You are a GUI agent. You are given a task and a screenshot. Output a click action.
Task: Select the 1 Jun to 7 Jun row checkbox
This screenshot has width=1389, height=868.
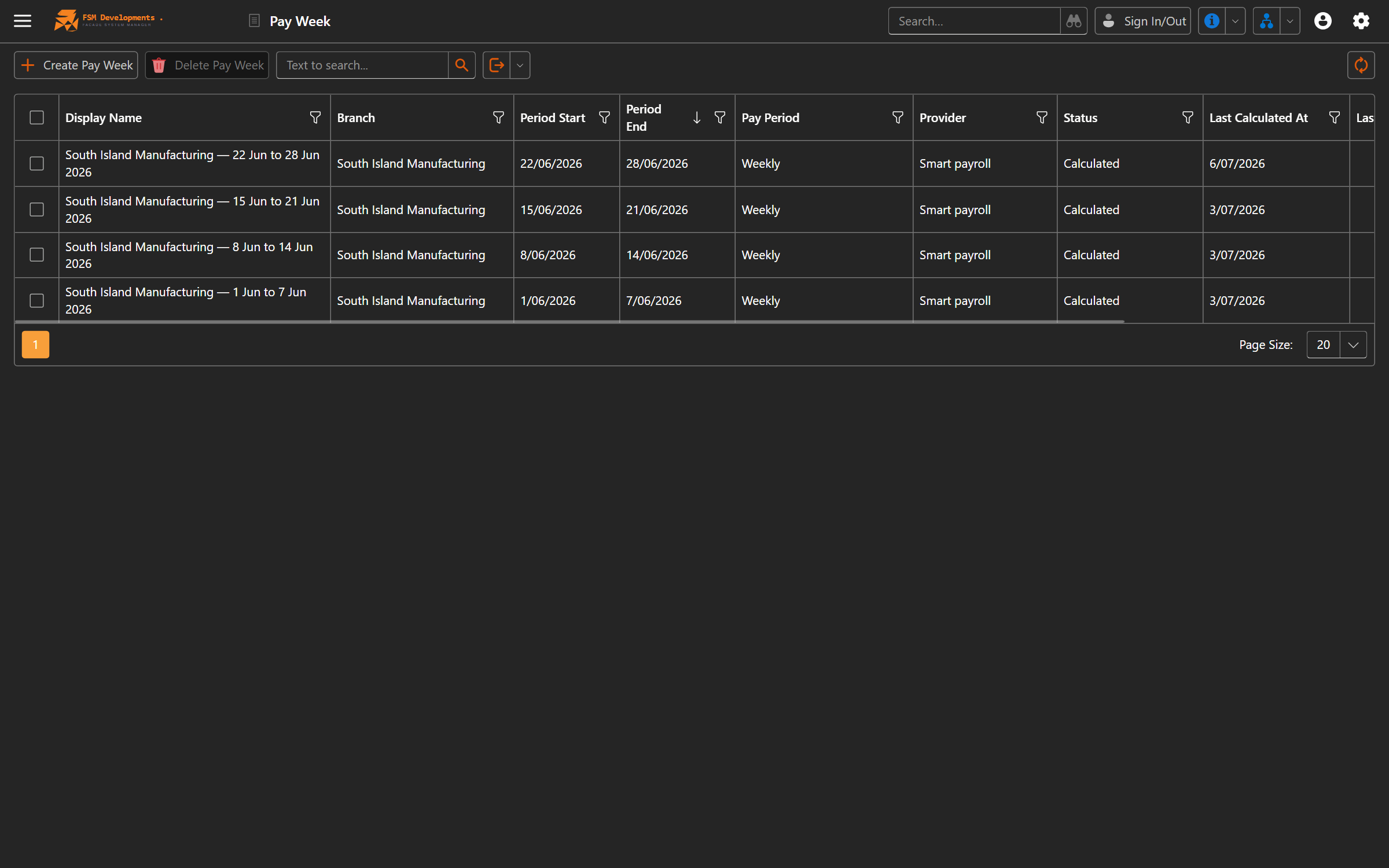click(36, 301)
